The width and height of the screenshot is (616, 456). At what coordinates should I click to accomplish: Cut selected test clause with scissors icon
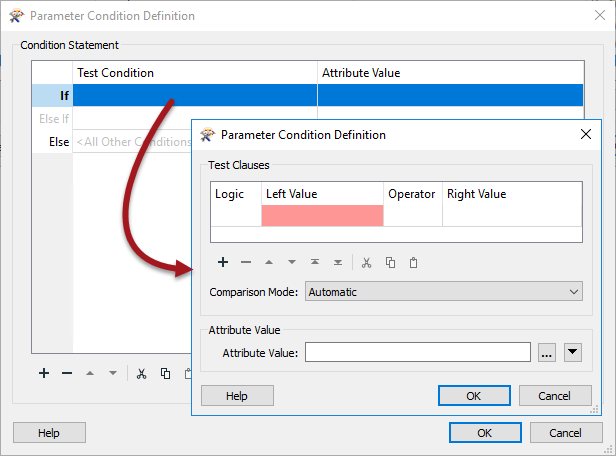(367, 262)
